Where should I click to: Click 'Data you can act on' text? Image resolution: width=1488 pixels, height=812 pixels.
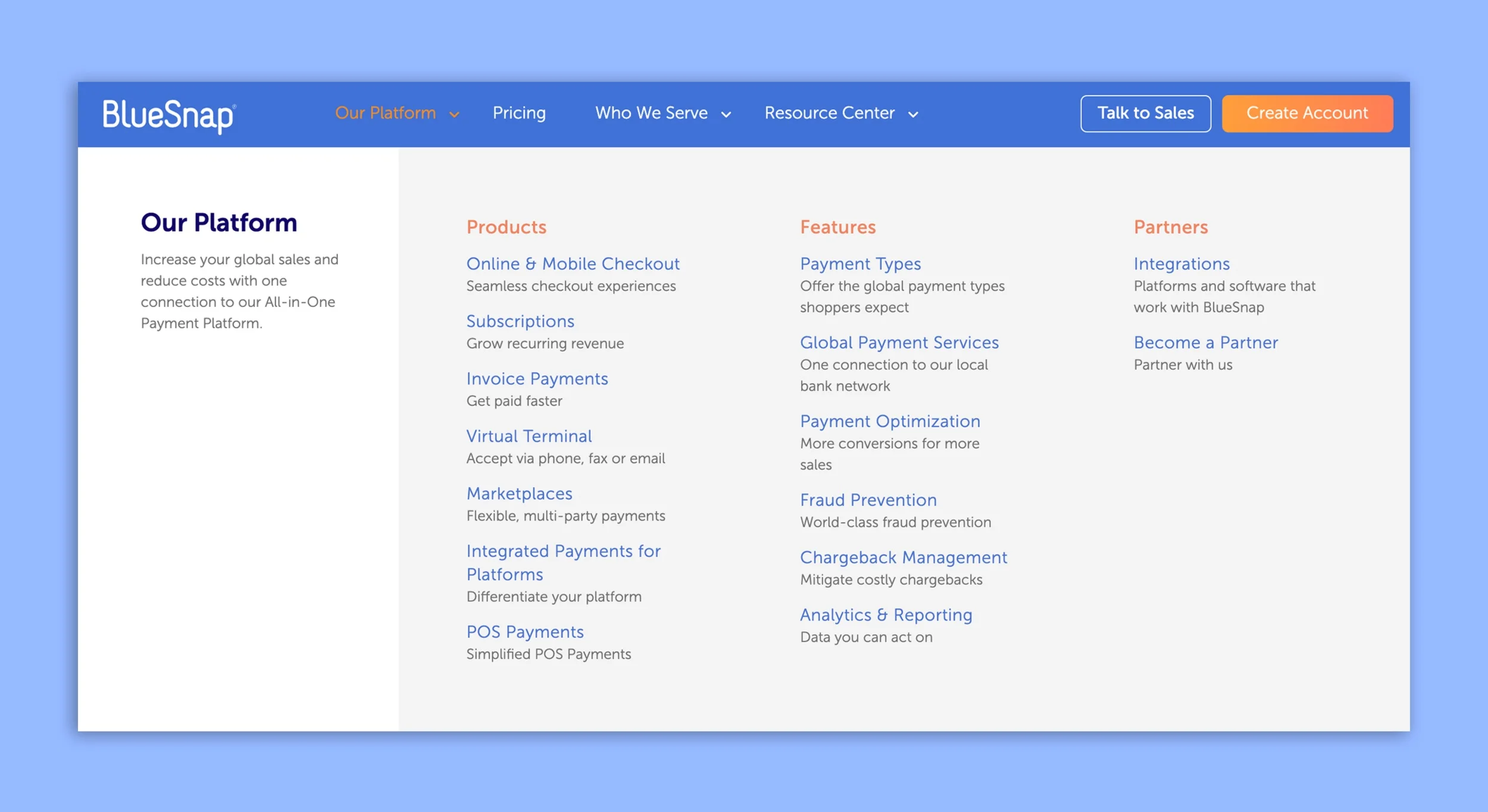pos(866,638)
